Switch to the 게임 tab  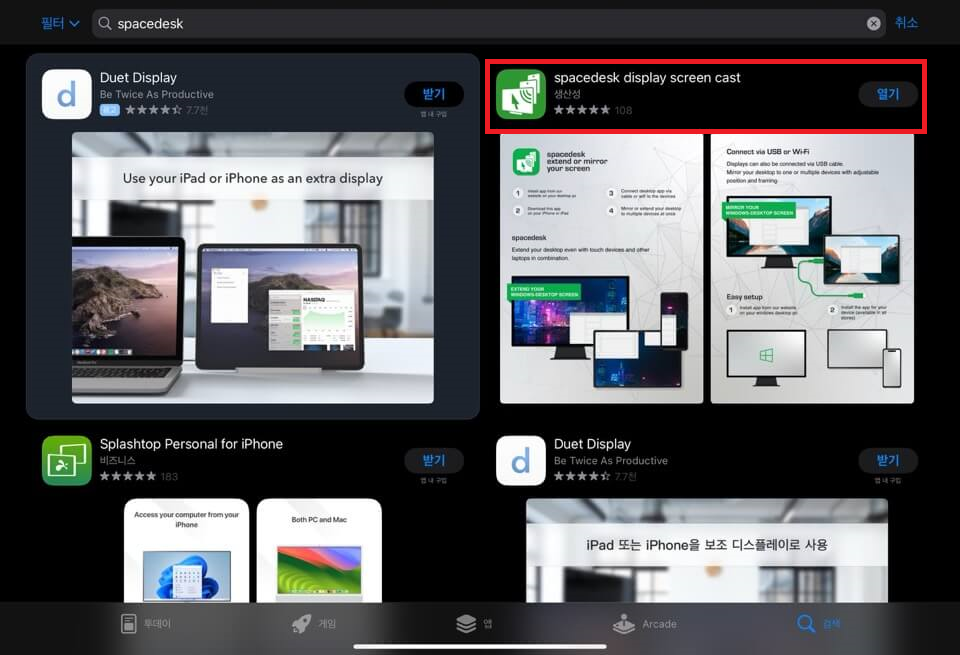point(313,624)
